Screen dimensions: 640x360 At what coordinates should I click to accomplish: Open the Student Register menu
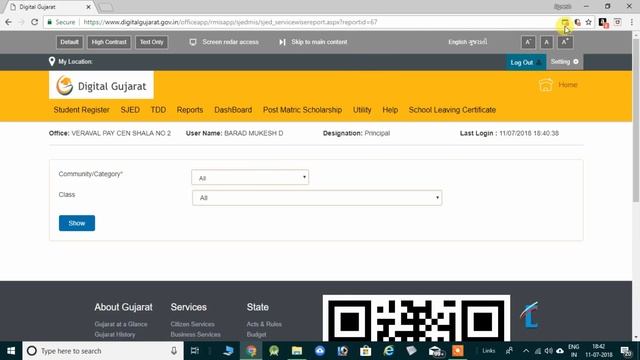click(81, 110)
